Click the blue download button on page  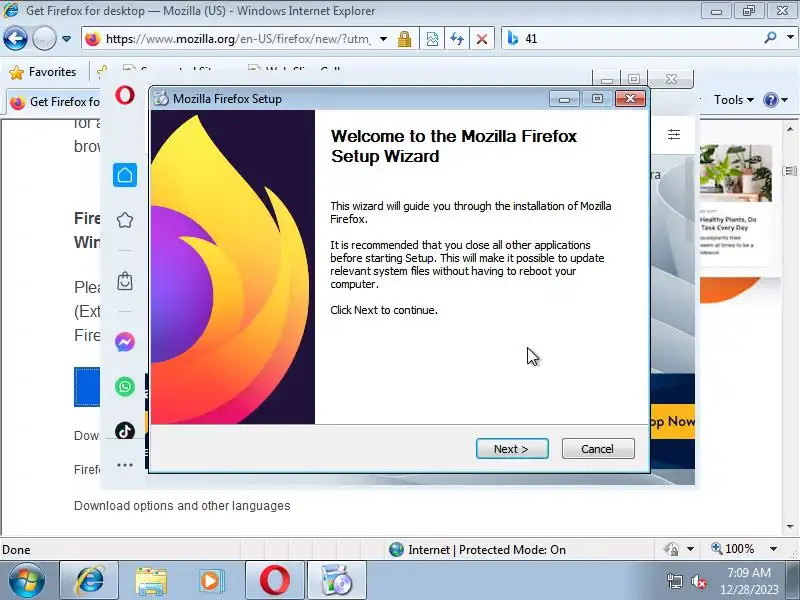(87, 387)
